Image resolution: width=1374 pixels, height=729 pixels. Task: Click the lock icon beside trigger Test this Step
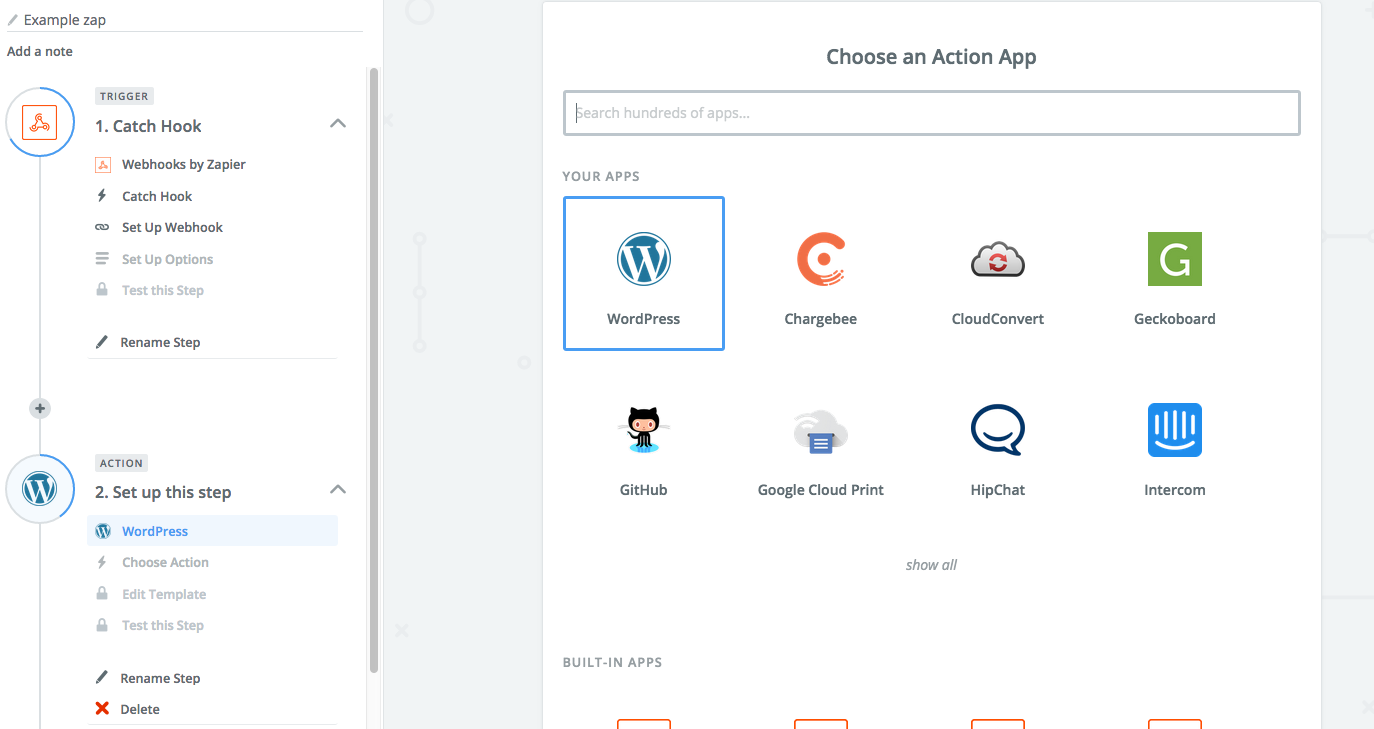pos(102,290)
